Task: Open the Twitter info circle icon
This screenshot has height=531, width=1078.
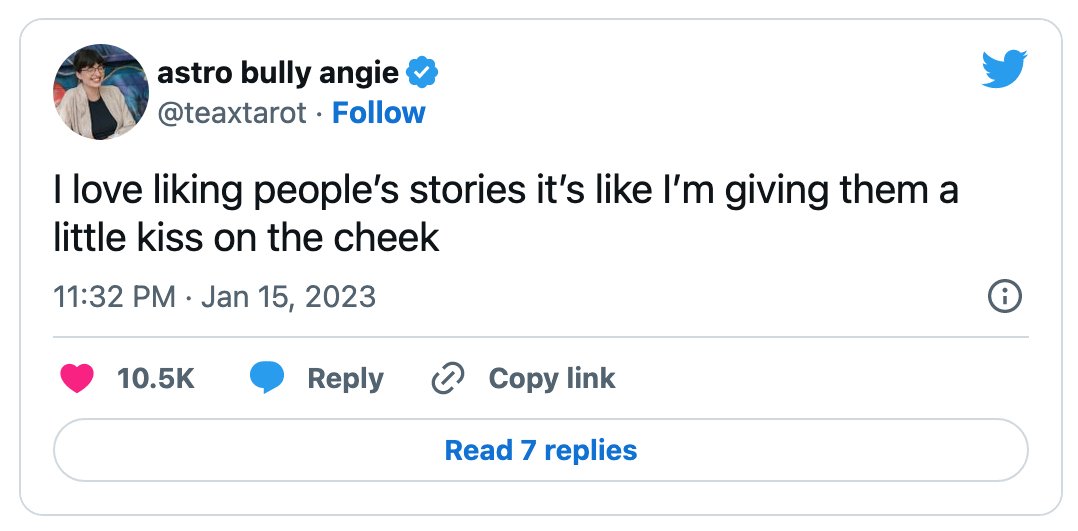Action: (x=1004, y=297)
